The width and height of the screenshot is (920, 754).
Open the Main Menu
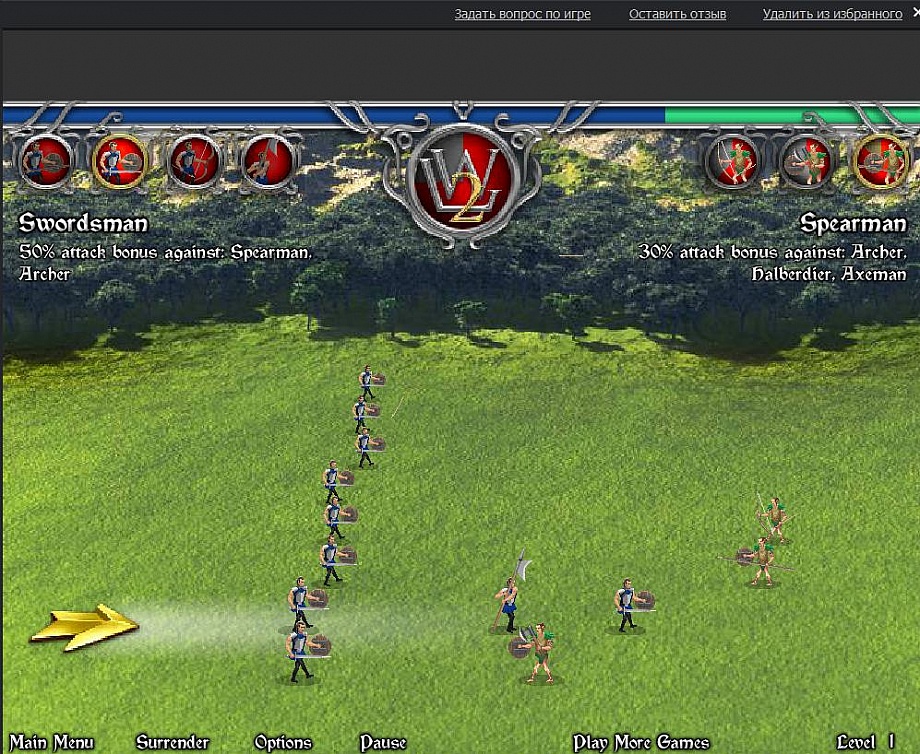coord(52,742)
